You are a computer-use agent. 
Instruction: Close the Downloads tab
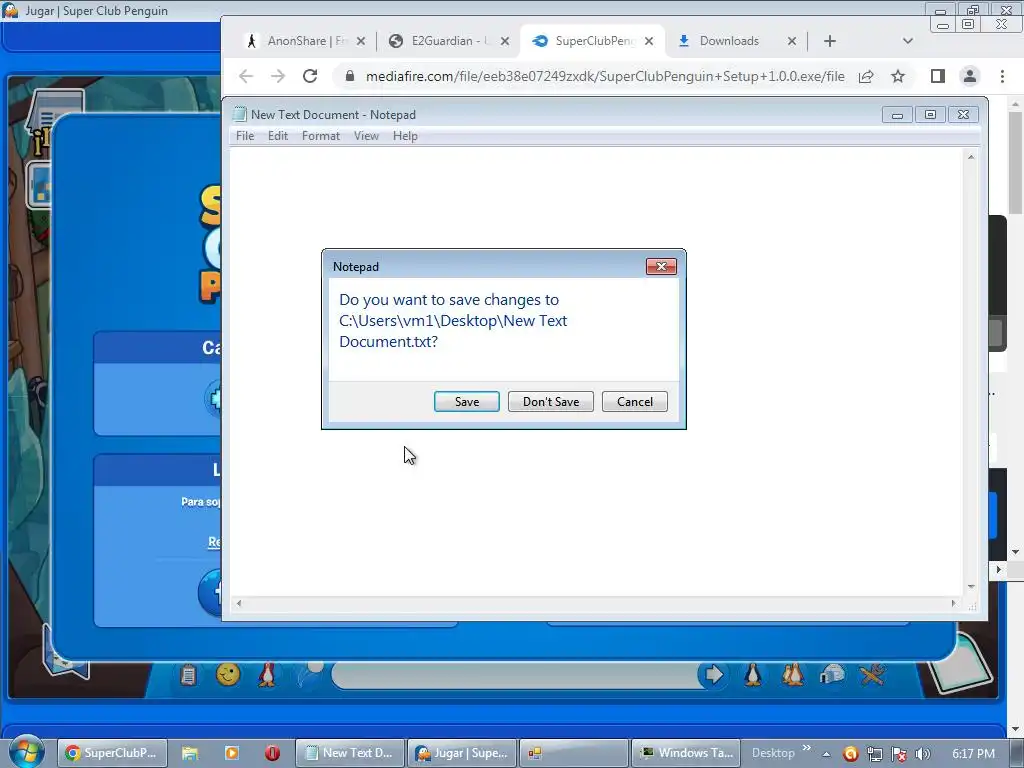(x=792, y=41)
